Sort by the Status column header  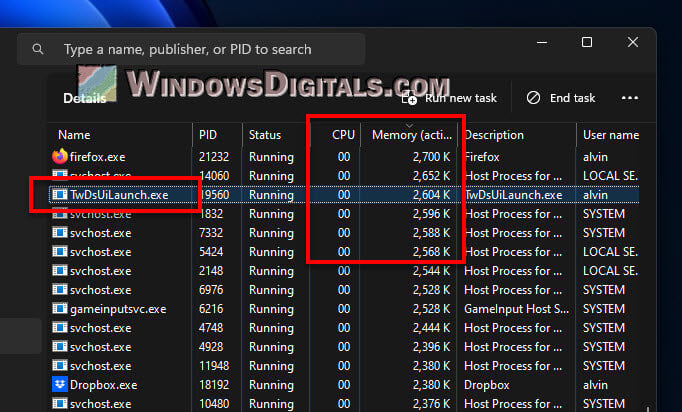pos(265,135)
